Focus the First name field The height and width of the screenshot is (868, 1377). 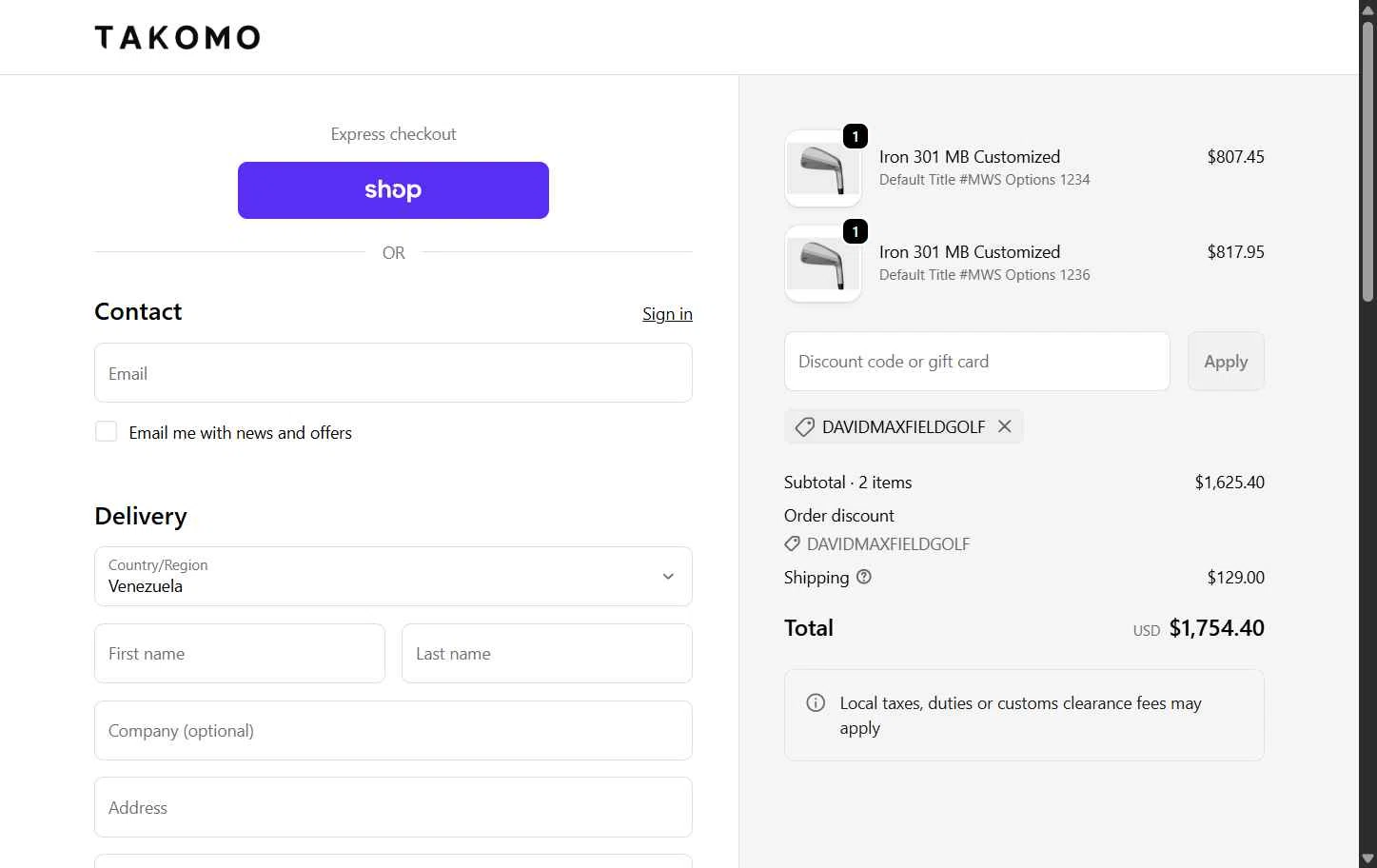point(240,654)
